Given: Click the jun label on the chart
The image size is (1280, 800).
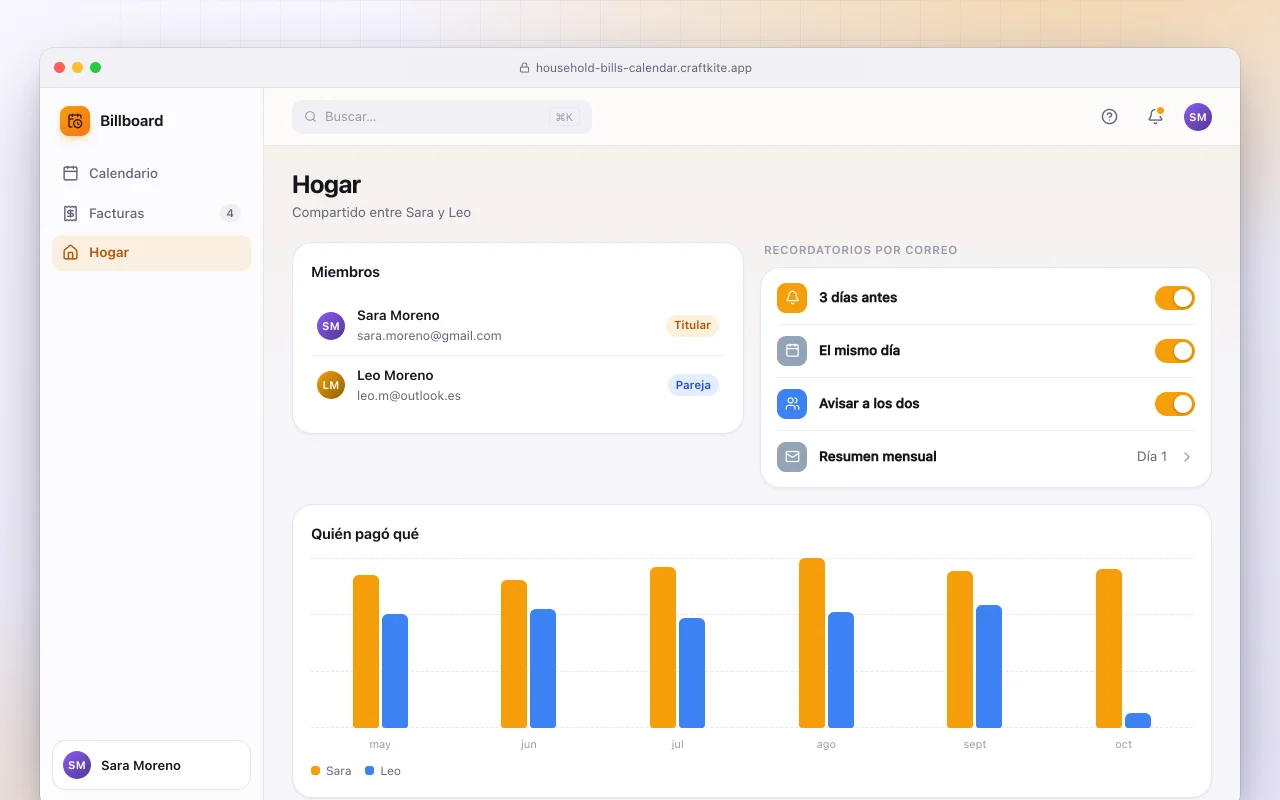Looking at the screenshot, I should pyautogui.click(x=529, y=744).
